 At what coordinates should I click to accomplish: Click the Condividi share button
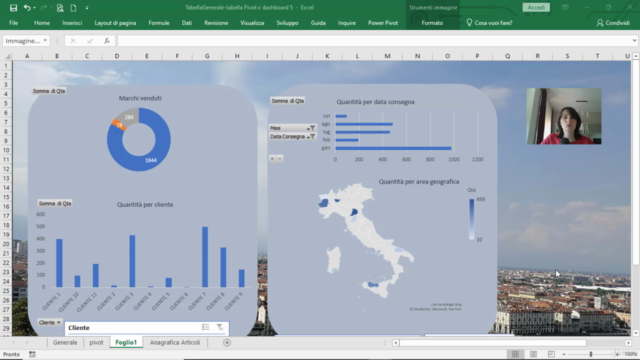click(613, 23)
